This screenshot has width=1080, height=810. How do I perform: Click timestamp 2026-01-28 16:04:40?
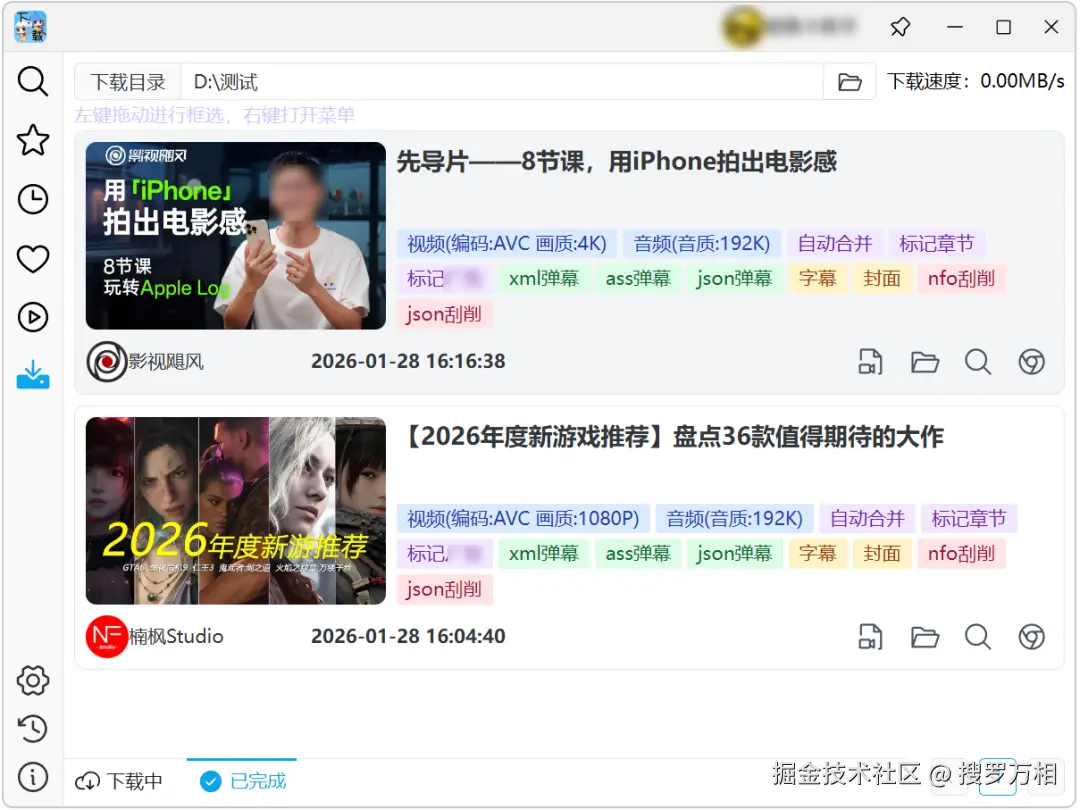(408, 636)
